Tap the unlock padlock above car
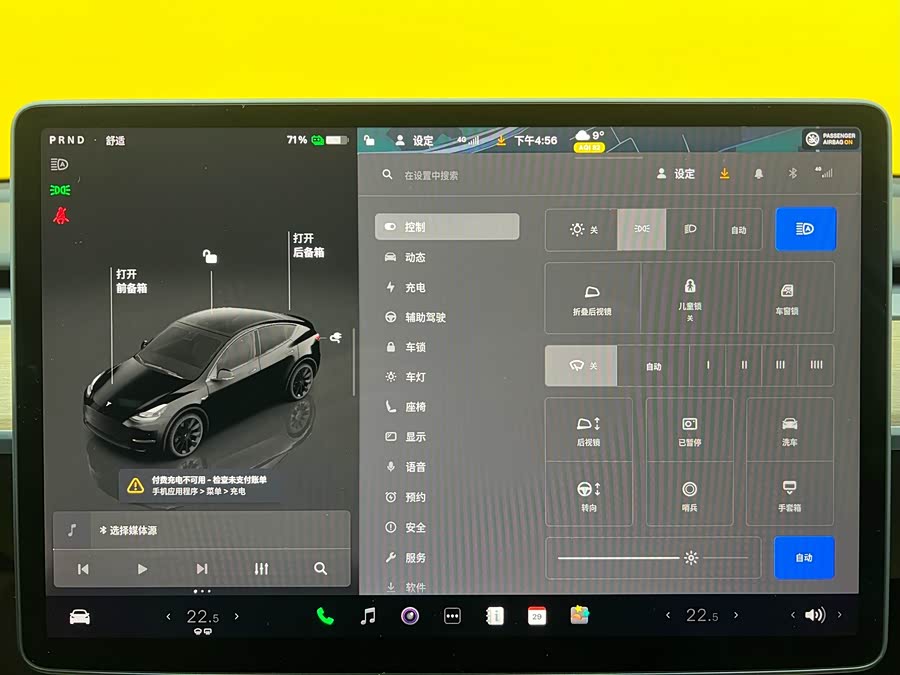This screenshot has height=675, width=900. tap(210, 256)
